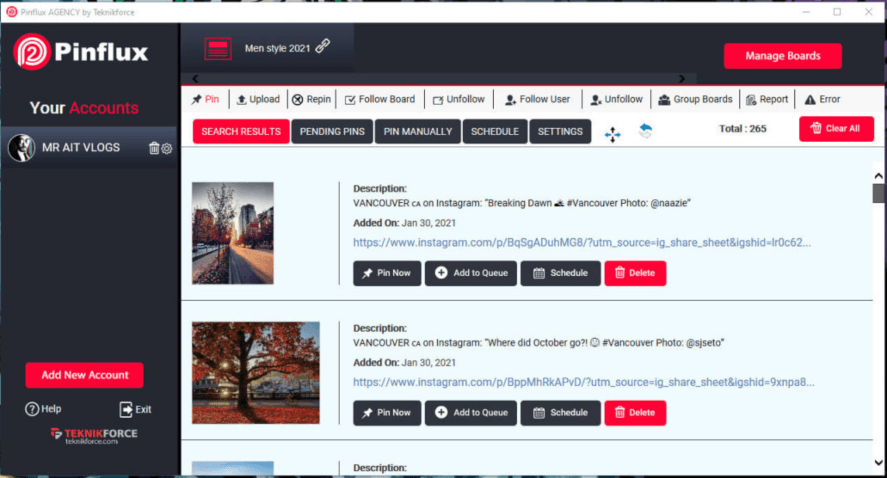Open the Group Boards tab

tap(695, 100)
